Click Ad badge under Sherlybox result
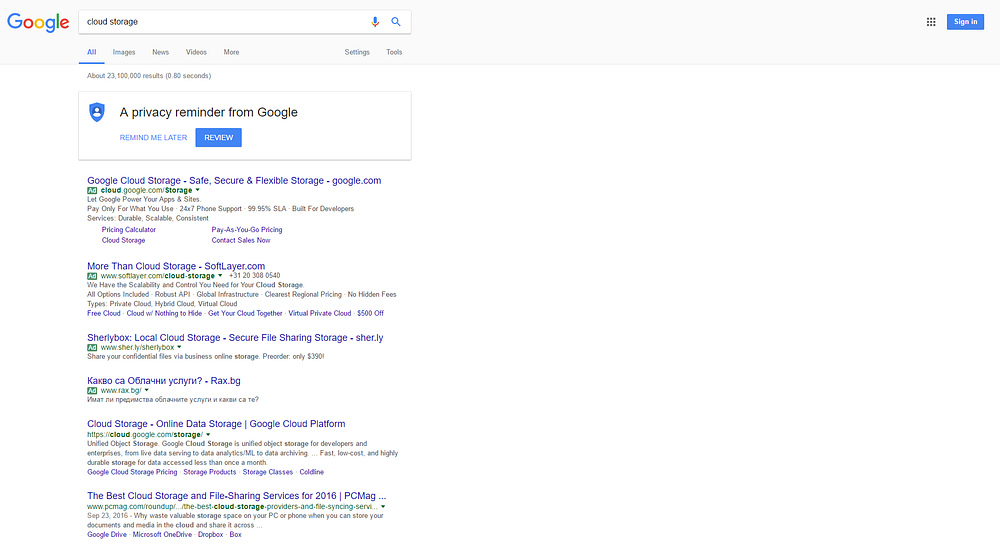This screenshot has height=553, width=1000. [92, 348]
